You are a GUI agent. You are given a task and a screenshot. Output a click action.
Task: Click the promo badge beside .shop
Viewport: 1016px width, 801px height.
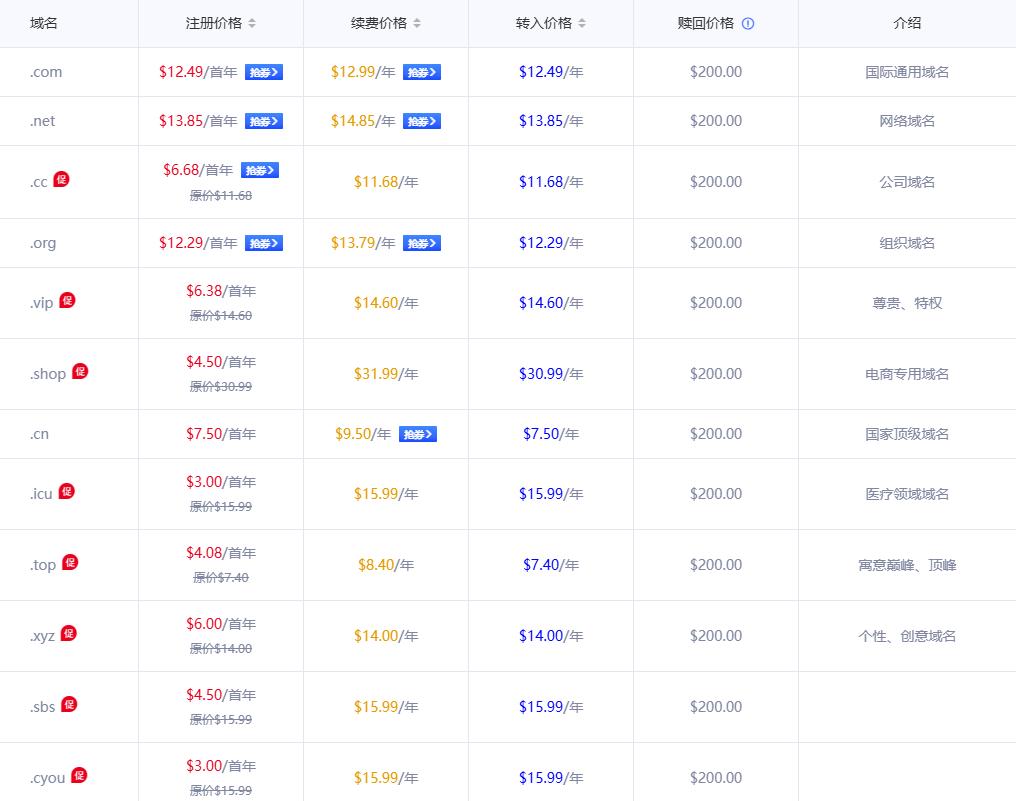(80, 372)
